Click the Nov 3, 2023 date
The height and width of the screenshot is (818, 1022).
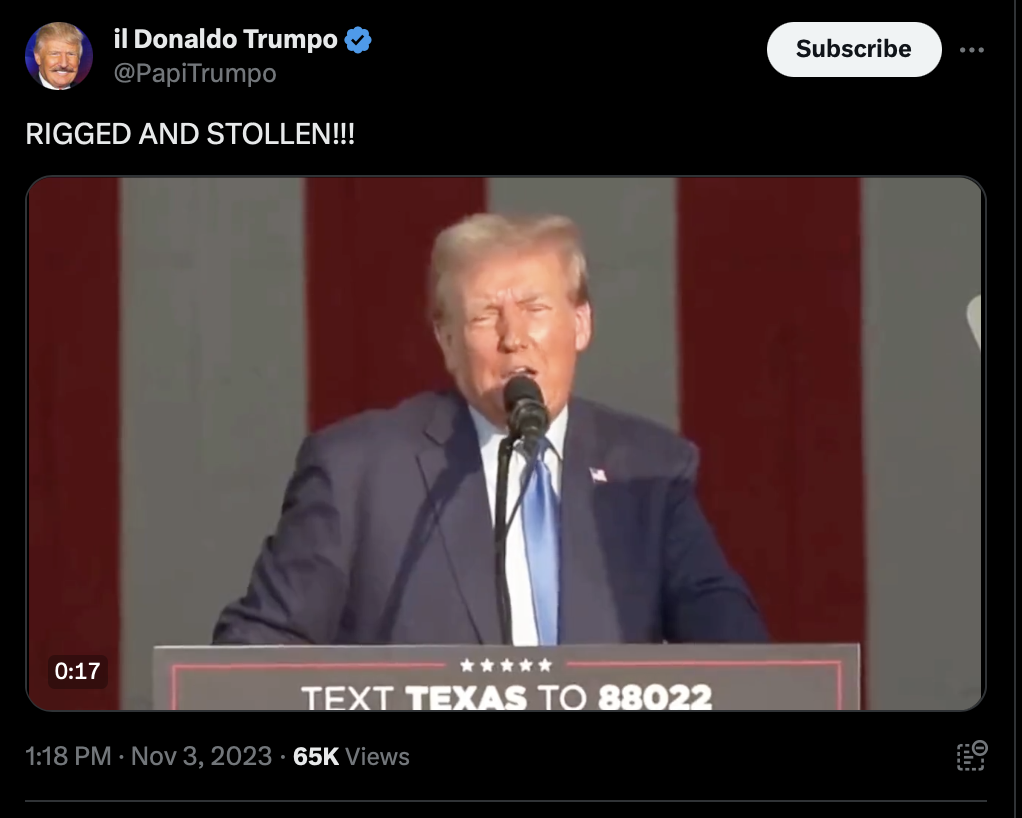pyautogui.click(x=201, y=756)
